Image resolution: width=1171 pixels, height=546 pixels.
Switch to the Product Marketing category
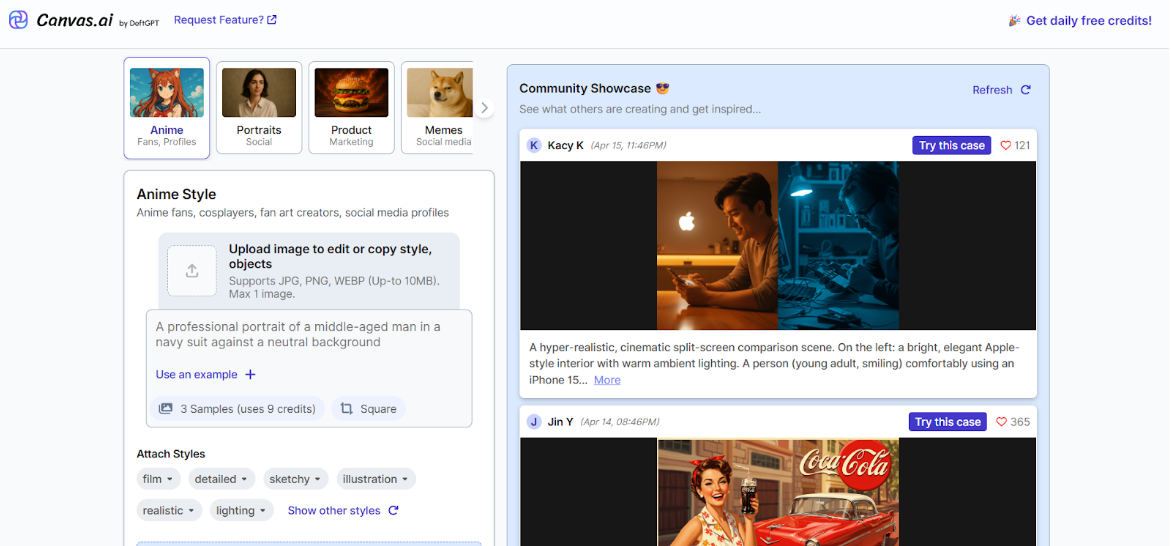[351, 108]
